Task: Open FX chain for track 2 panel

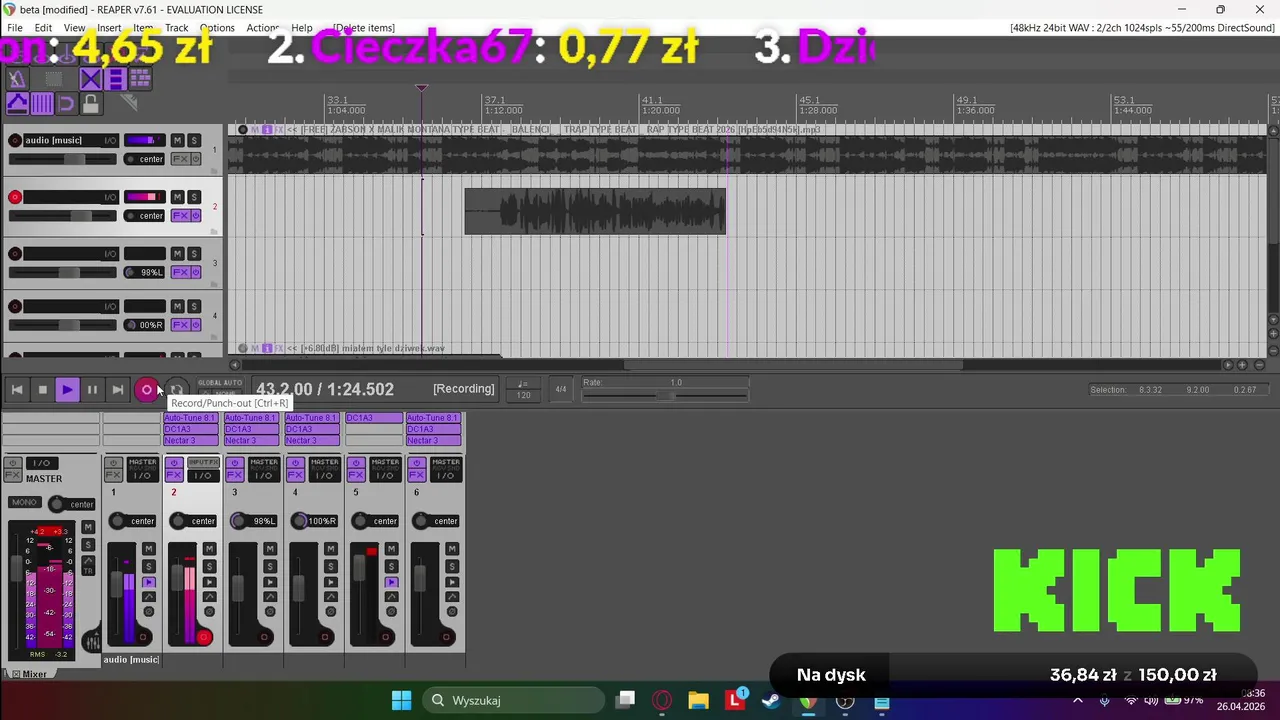Action: tap(180, 216)
